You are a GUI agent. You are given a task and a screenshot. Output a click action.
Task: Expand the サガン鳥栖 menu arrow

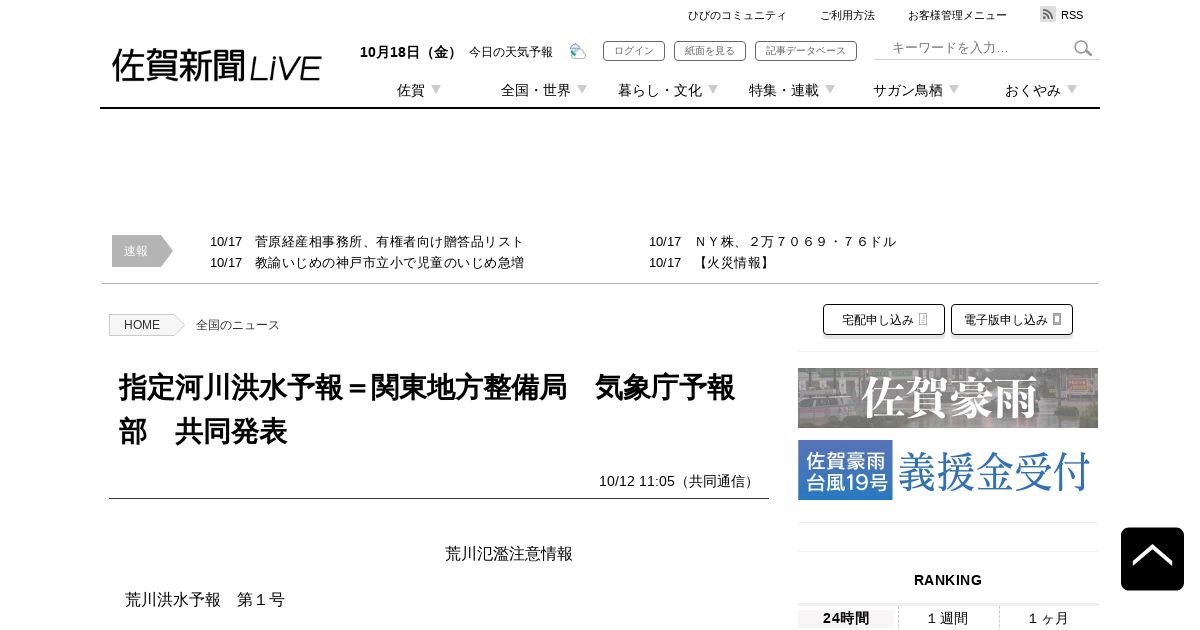(x=954, y=90)
